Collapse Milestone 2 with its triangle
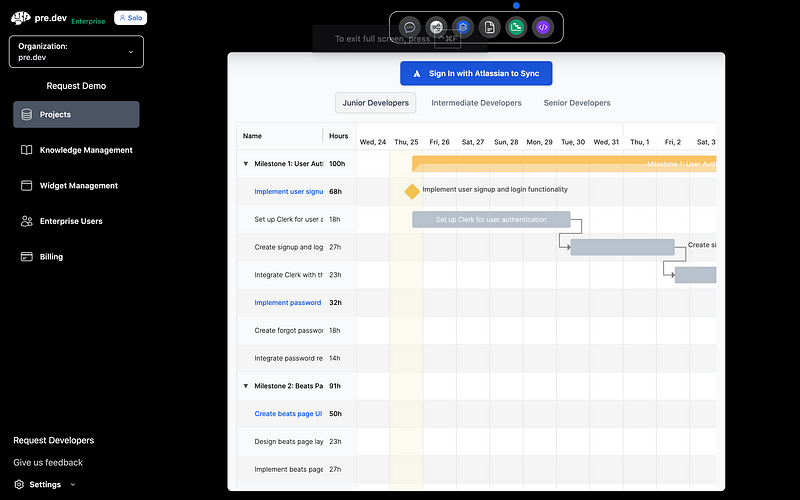 [x=245, y=386]
